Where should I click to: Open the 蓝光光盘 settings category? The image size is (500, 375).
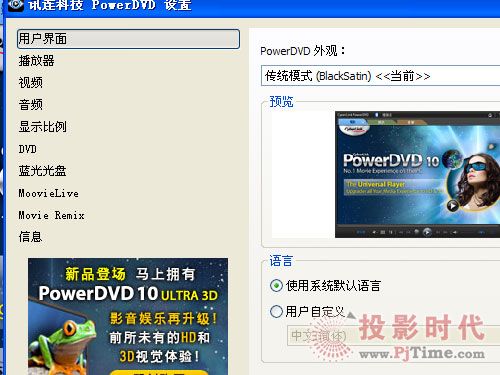[x=43, y=171]
